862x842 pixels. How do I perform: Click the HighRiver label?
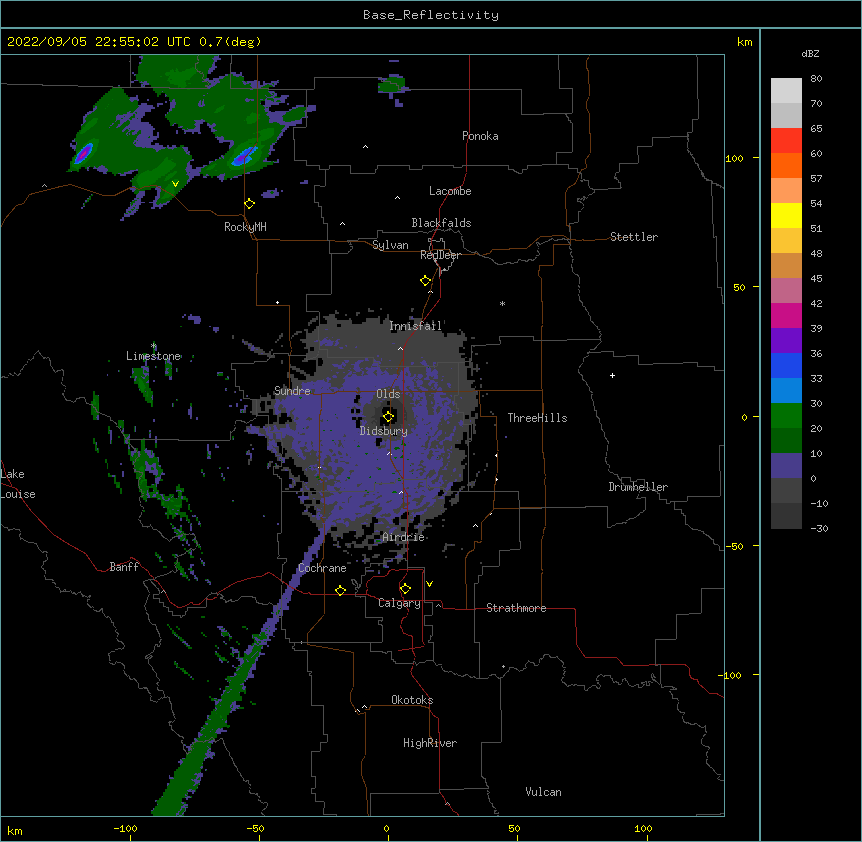click(x=430, y=743)
